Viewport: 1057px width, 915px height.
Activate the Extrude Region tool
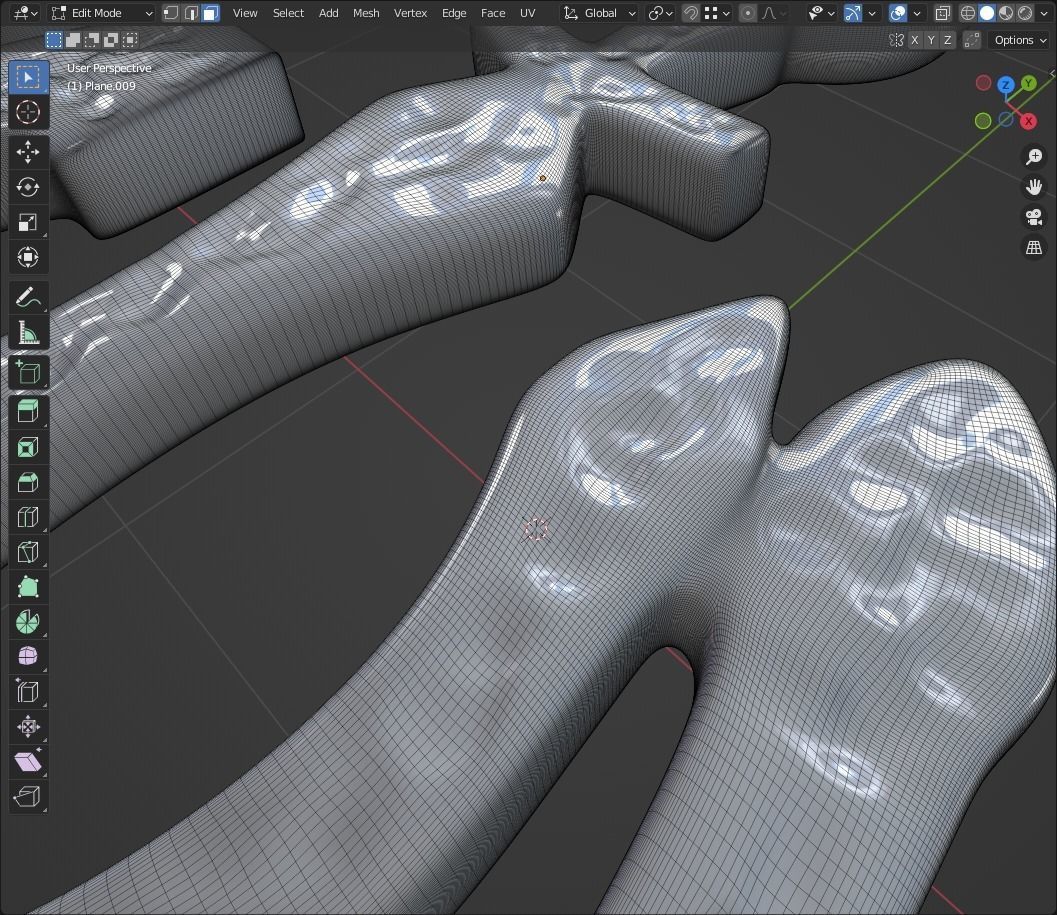tap(28, 411)
